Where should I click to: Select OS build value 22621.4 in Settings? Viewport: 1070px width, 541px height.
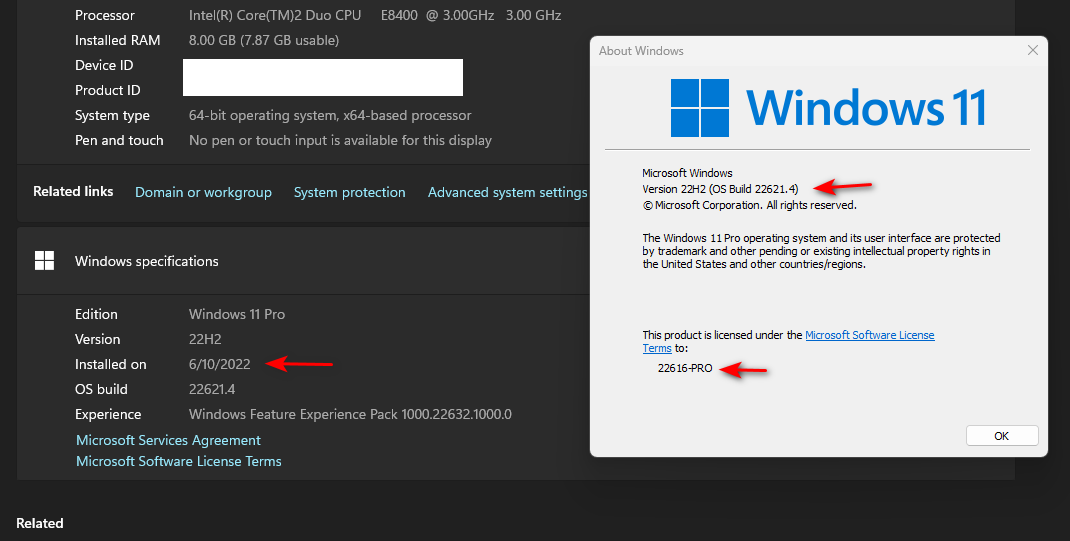click(x=212, y=390)
